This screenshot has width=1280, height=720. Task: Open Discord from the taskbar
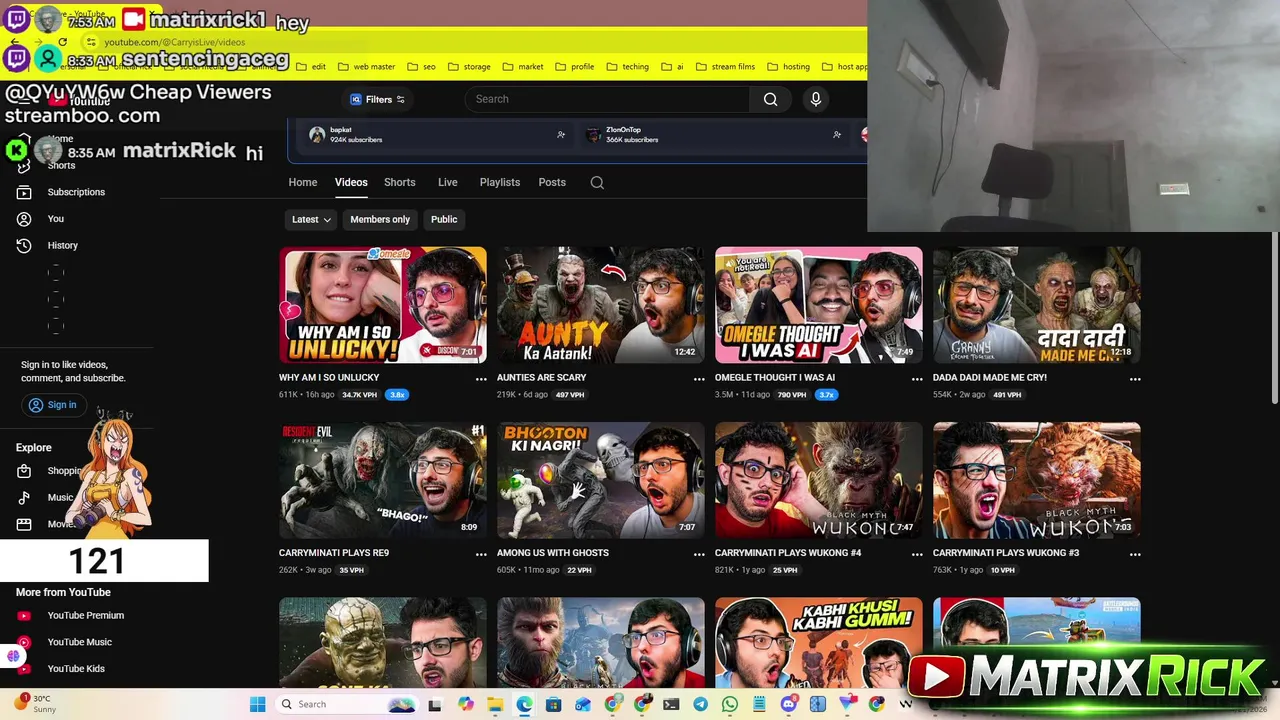[x=788, y=704]
